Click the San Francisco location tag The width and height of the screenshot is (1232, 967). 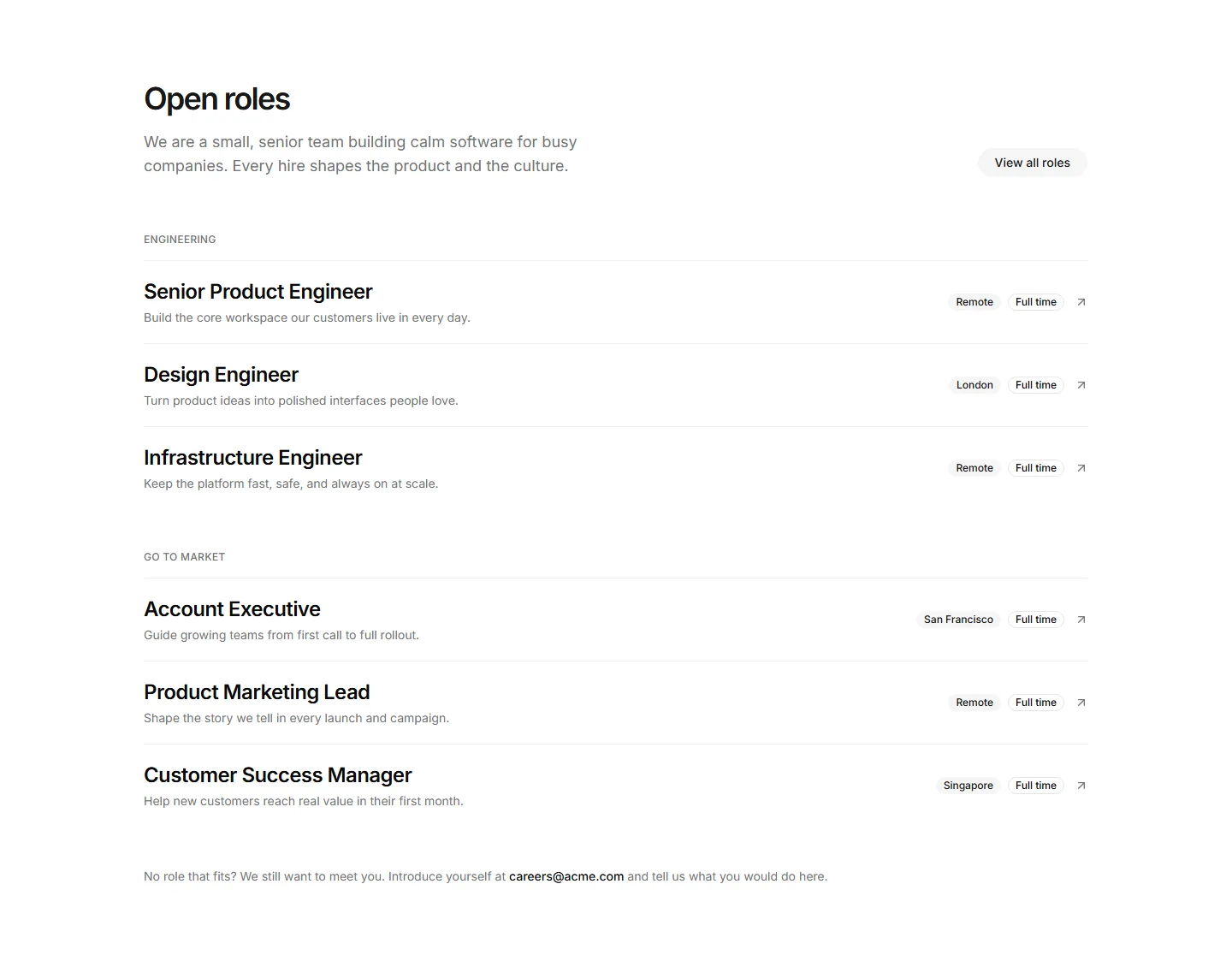[958, 620]
